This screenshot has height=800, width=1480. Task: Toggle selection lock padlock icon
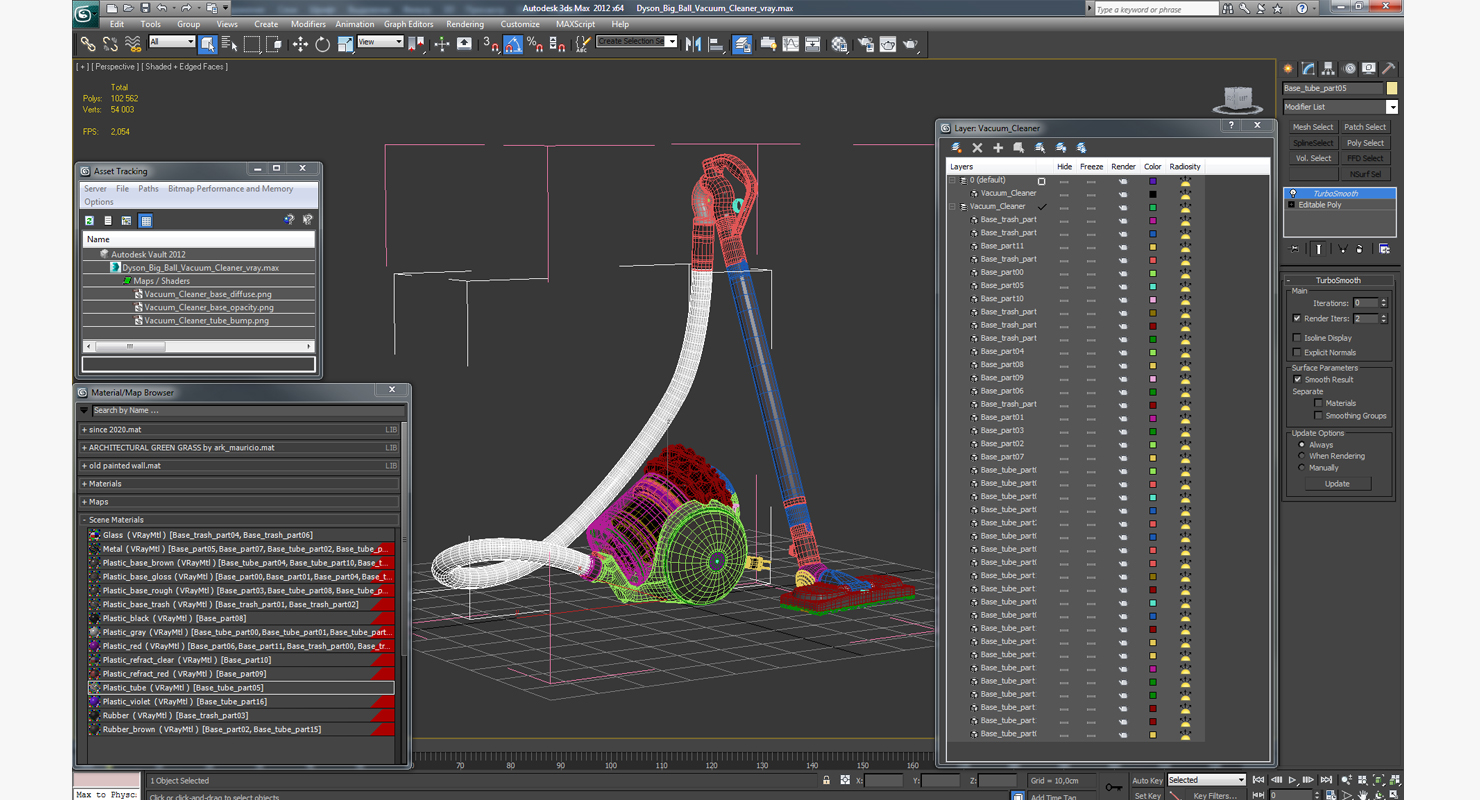pos(826,780)
